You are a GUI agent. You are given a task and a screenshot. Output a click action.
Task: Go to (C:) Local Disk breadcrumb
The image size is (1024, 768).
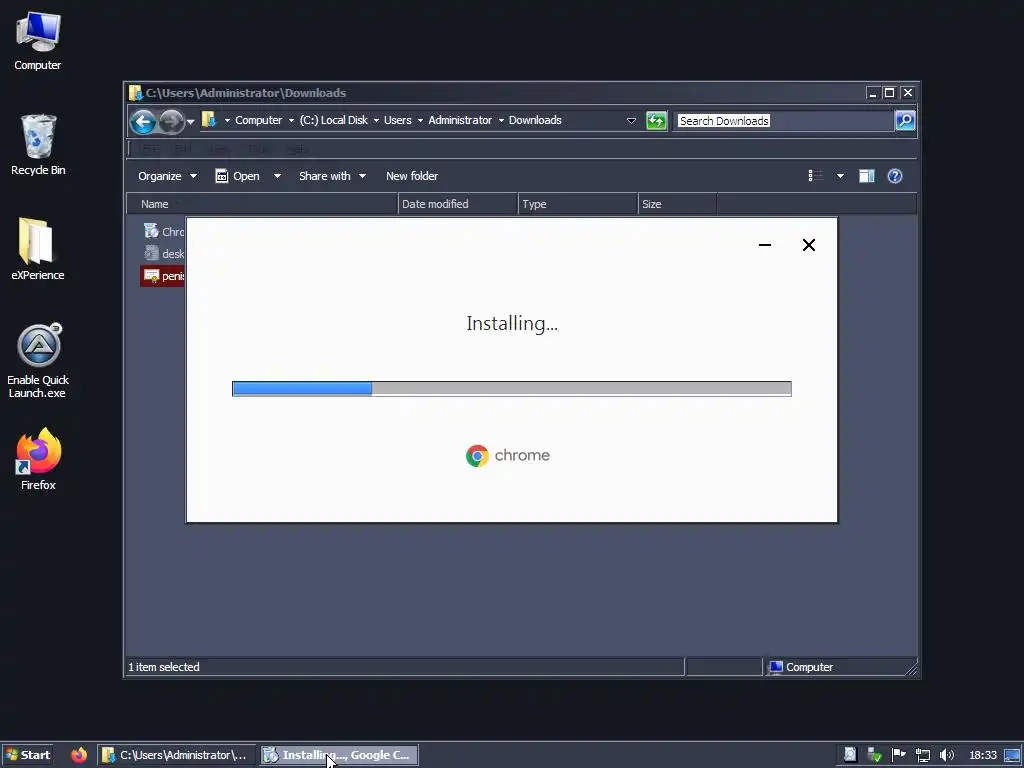pyautogui.click(x=334, y=120)
